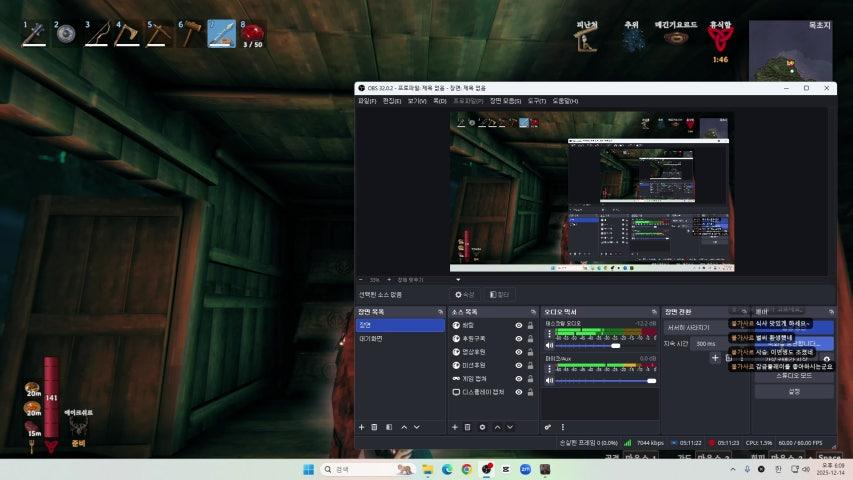Image resolution: width=853 pixels, height=480 pixels.
Task: Move the selected source up with the arrow
Action: [x=497, y=427]
